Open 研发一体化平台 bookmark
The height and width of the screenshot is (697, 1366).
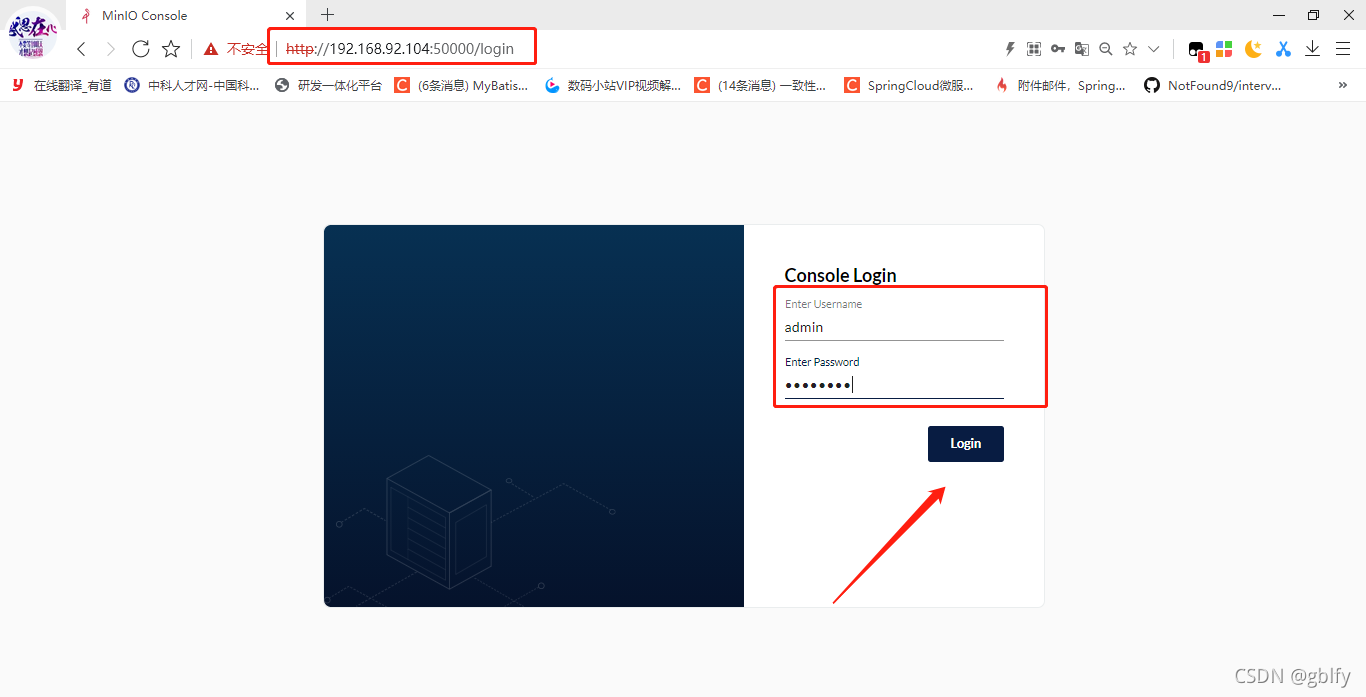click(329, 86)
